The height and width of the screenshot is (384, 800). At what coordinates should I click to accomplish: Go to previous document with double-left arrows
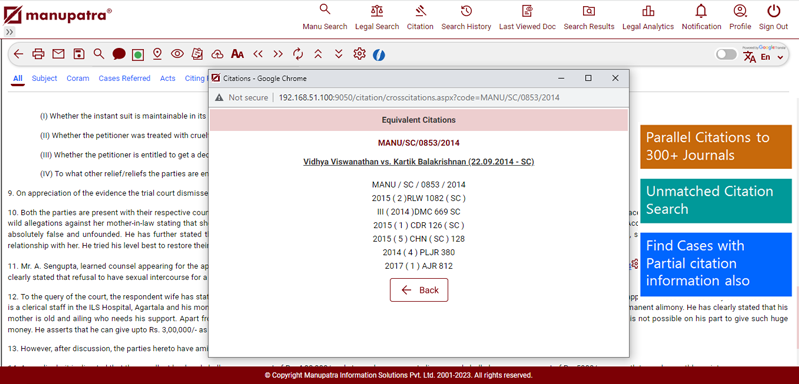(x=258, y=54)
